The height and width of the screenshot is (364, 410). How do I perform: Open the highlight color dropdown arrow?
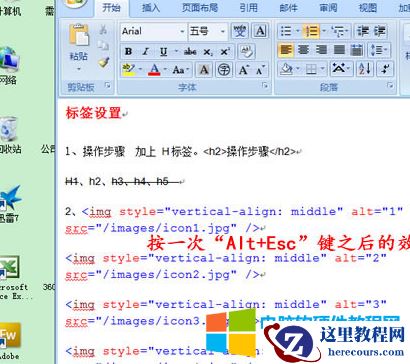point(140,70)
